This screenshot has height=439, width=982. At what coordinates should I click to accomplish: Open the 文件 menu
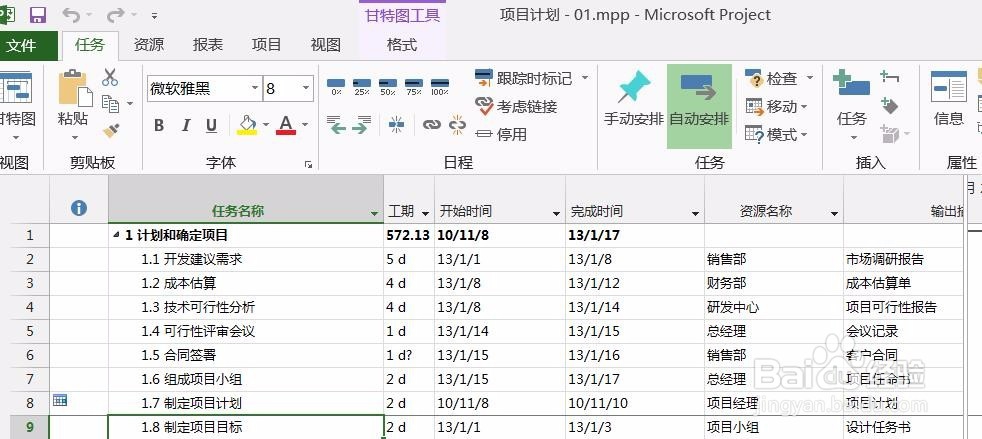[x=22, y=45]
